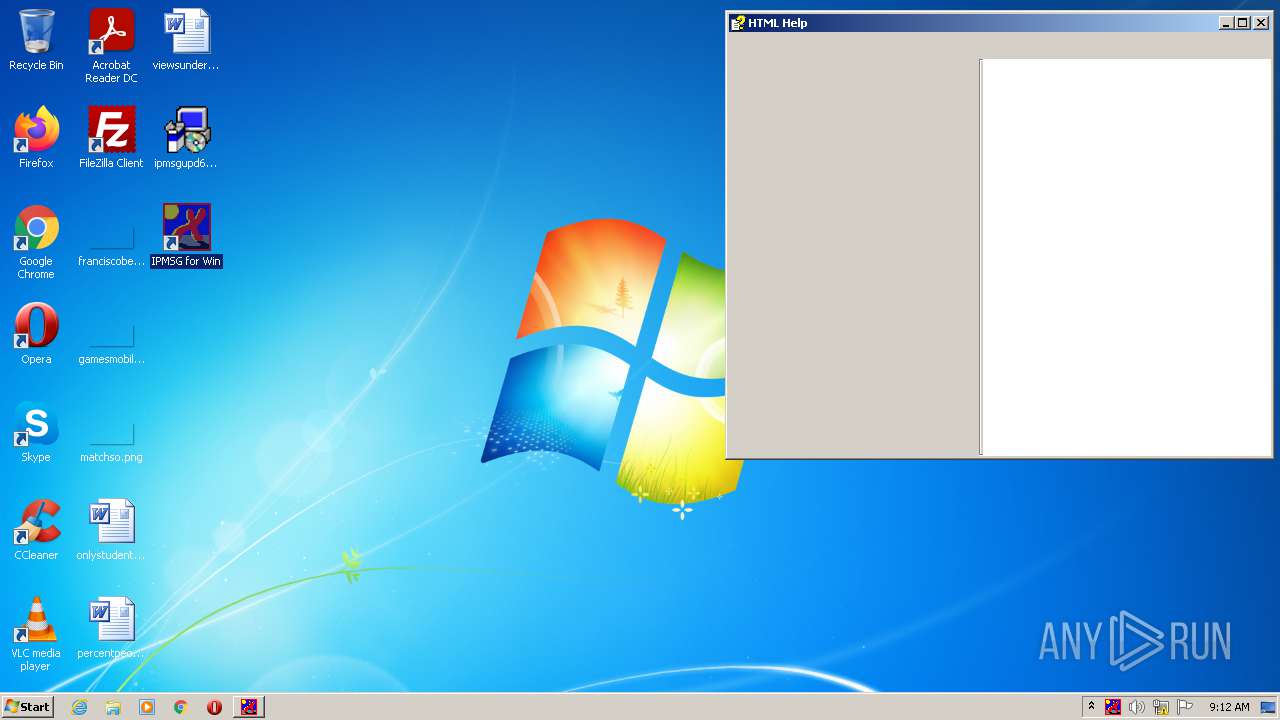
Task: Switch to IPMSG taskbar button
Action: point(249,707)
